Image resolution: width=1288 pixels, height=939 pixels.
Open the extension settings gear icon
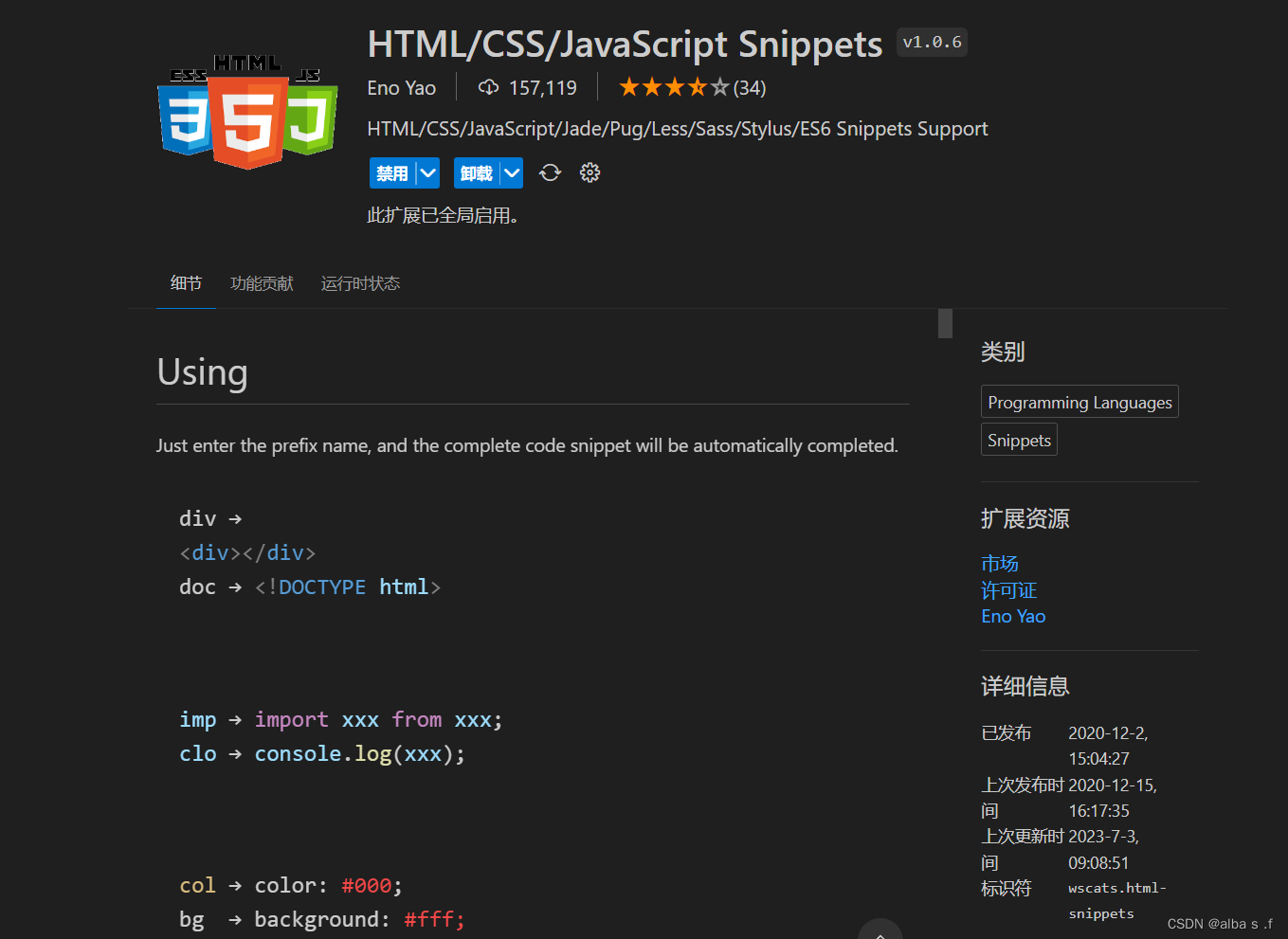point(590,172)
